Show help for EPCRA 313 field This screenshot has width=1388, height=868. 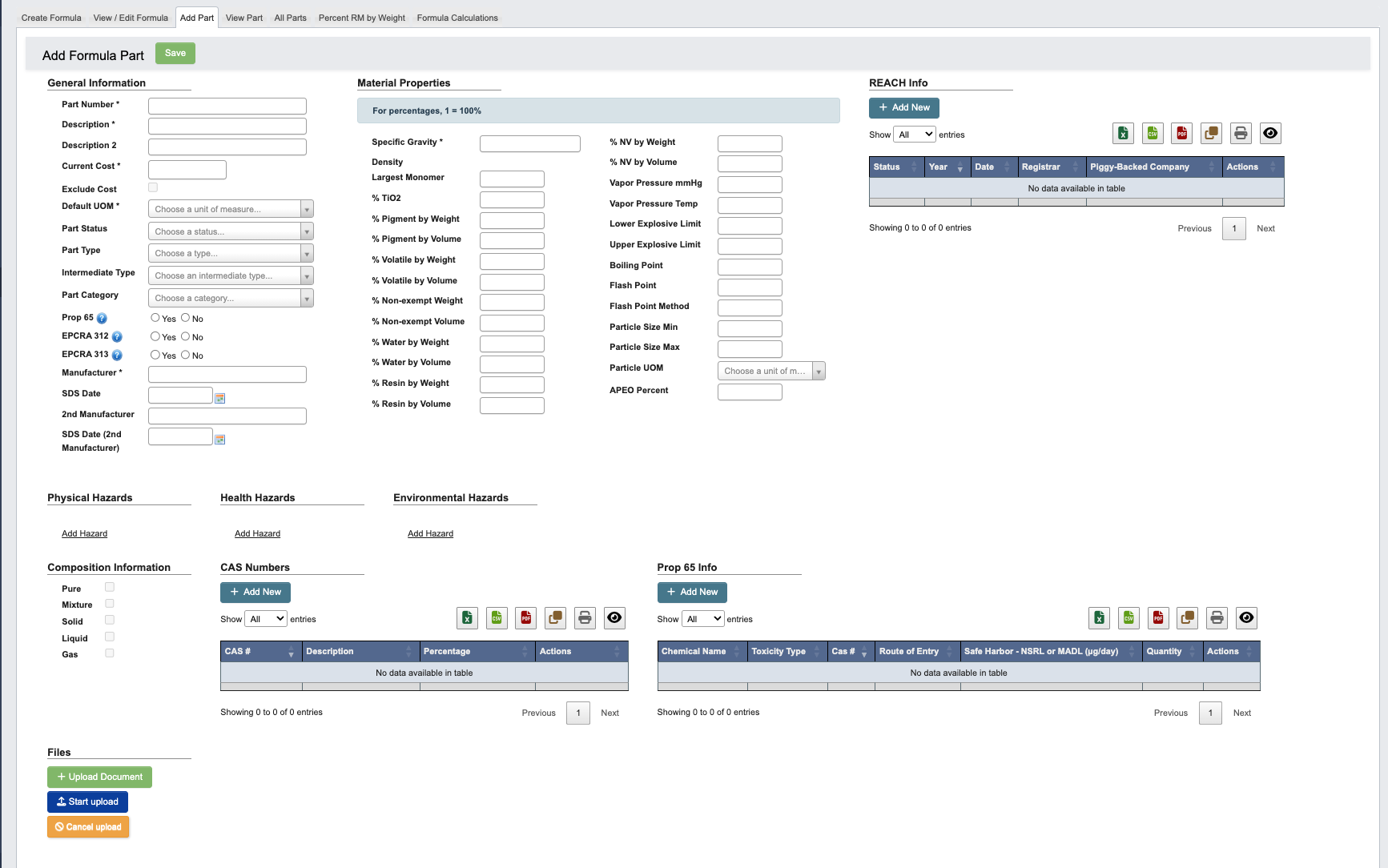tap(117, 356)
